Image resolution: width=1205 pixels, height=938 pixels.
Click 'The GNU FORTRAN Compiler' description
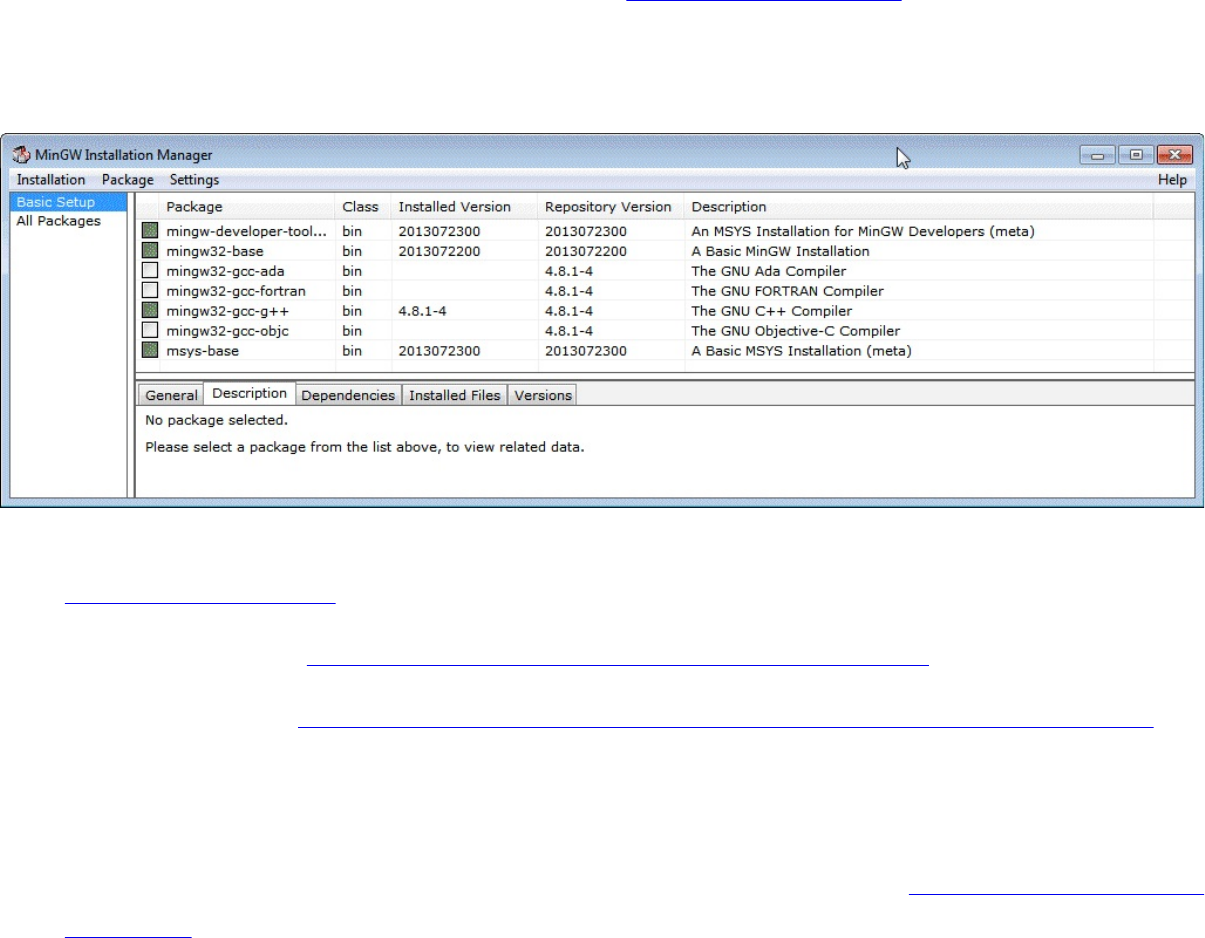click(787, 291)
